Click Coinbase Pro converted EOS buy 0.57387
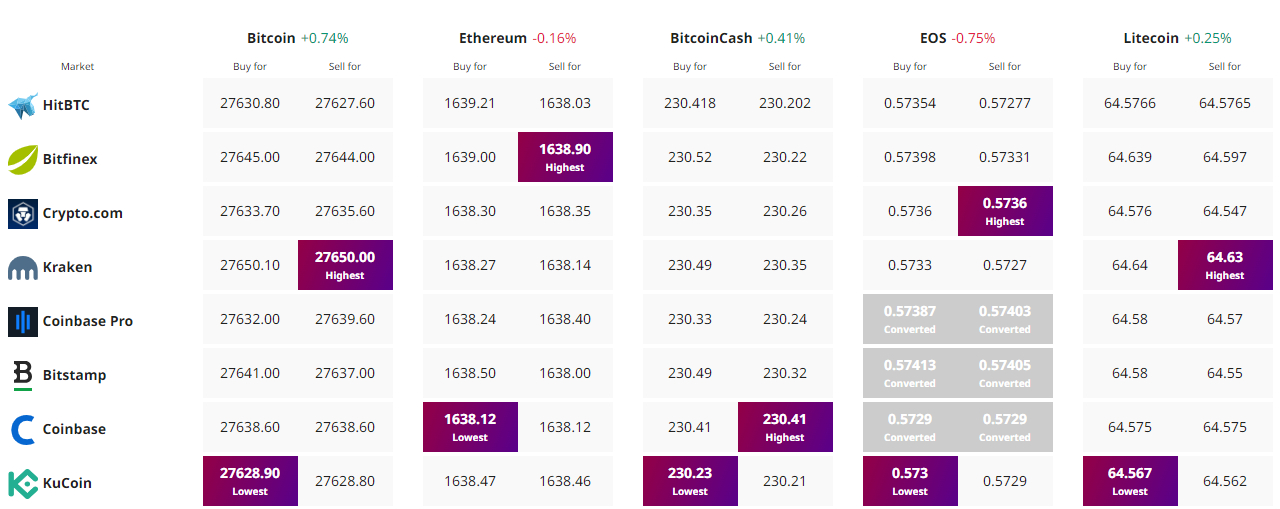1280x509 pixels. pos(910,319)
